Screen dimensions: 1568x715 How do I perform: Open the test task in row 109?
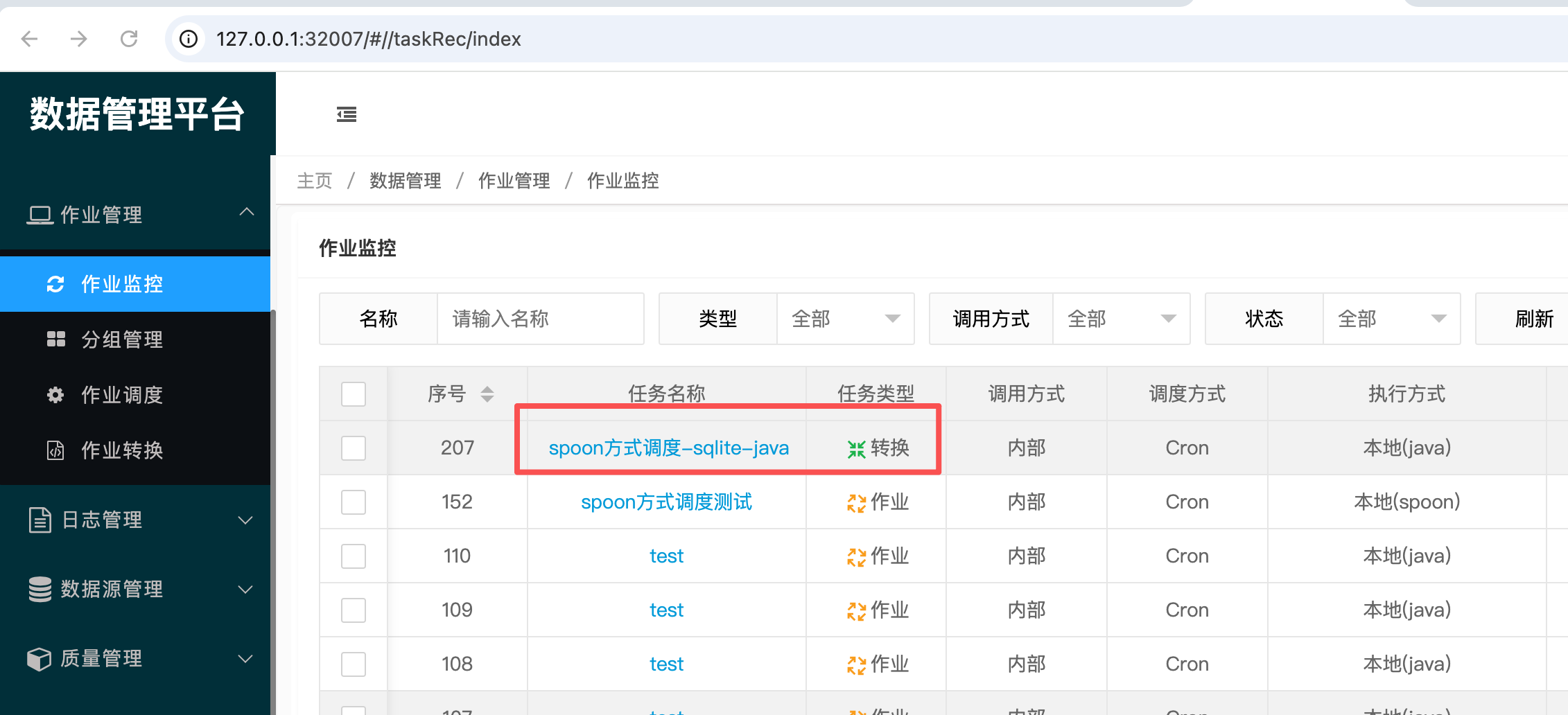[x=667, y=610]
